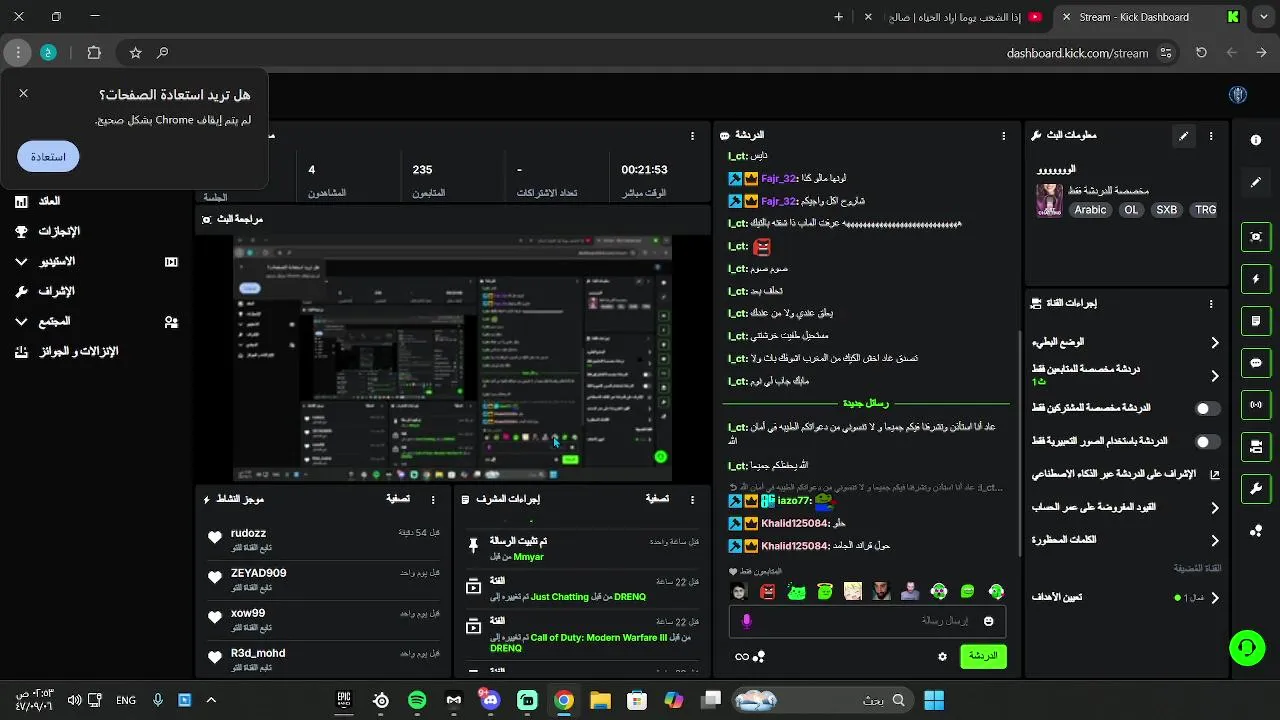
Task: Expand banned words row
Action: pyautogui.click(x=1126, y=541)
